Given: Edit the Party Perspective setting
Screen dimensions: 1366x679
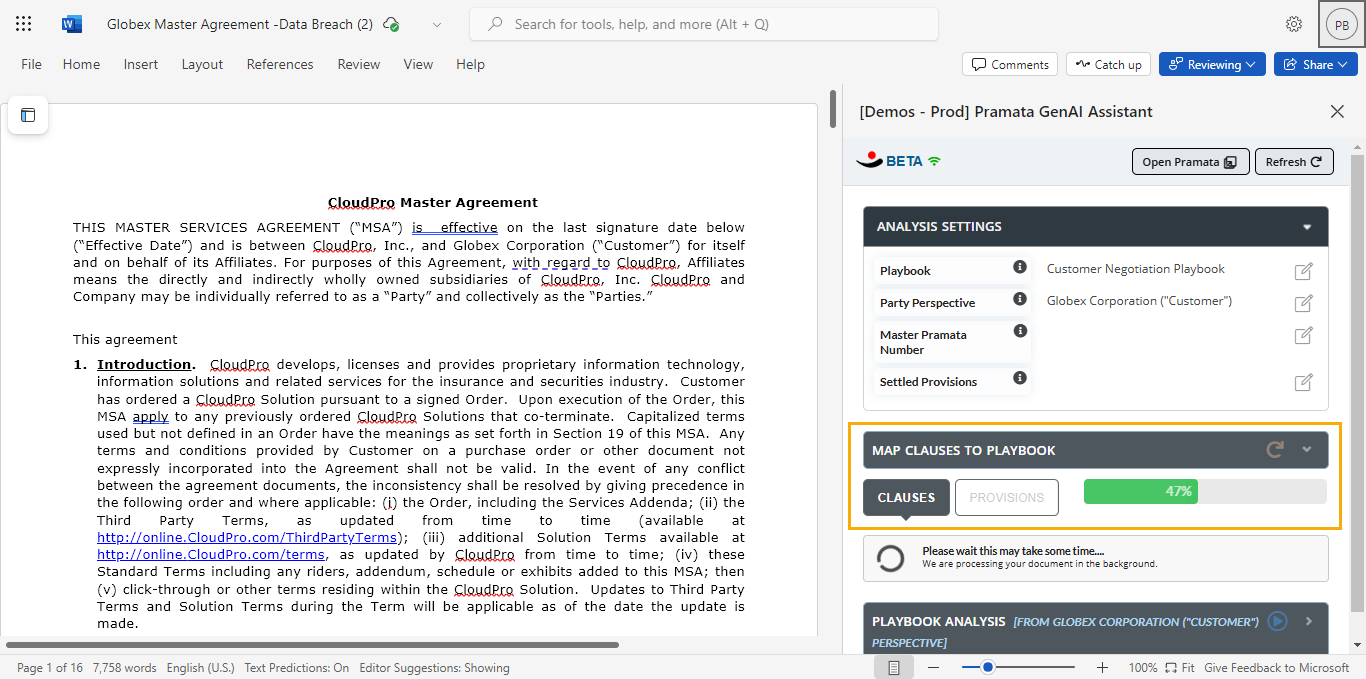Looking at the screenshot, I should pyautogui.click(x=1303, y=303).
